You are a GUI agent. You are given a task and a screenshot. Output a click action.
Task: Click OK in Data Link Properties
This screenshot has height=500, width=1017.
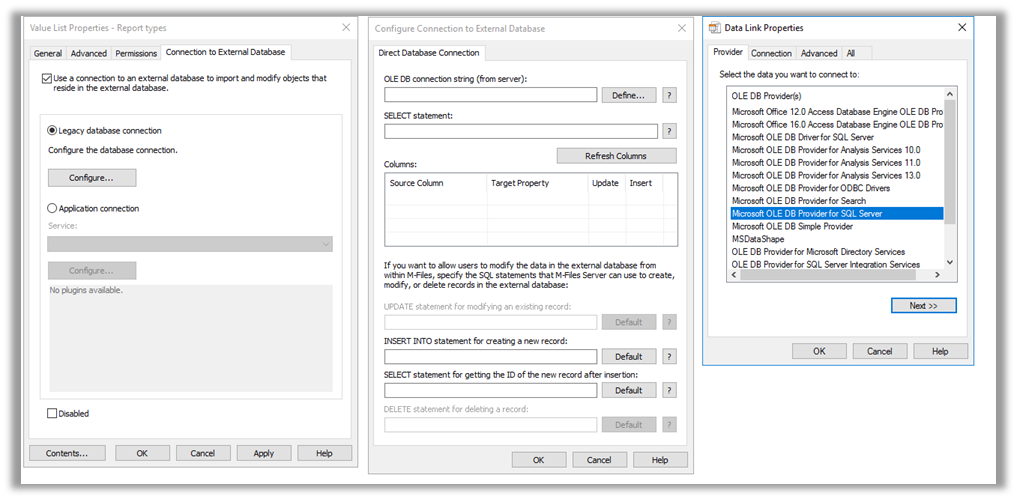pyautogui.click(x=819, y=351)
